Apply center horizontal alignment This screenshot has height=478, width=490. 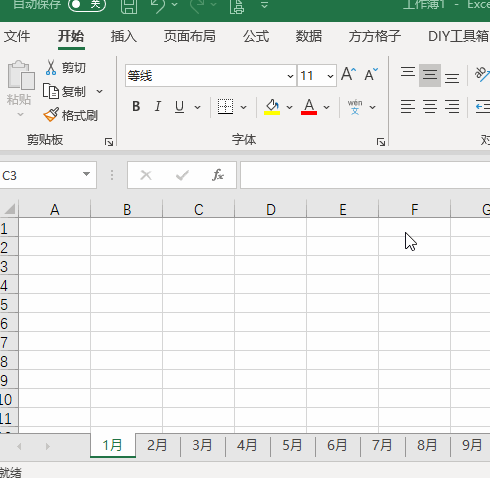[x=430, y=107]
